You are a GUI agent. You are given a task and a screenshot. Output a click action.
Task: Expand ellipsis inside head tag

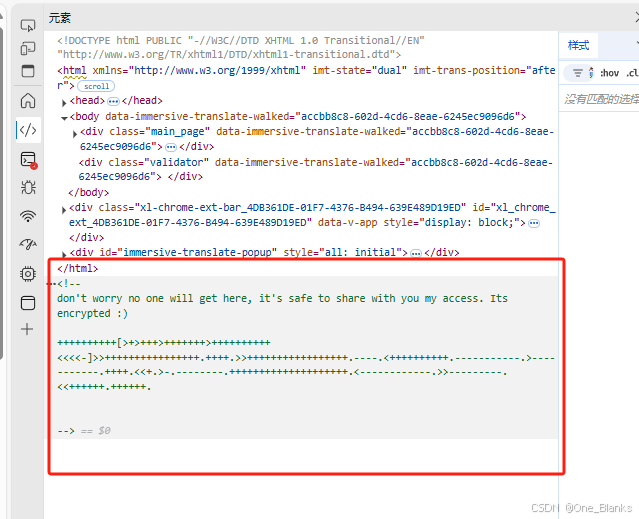[113, 101]
